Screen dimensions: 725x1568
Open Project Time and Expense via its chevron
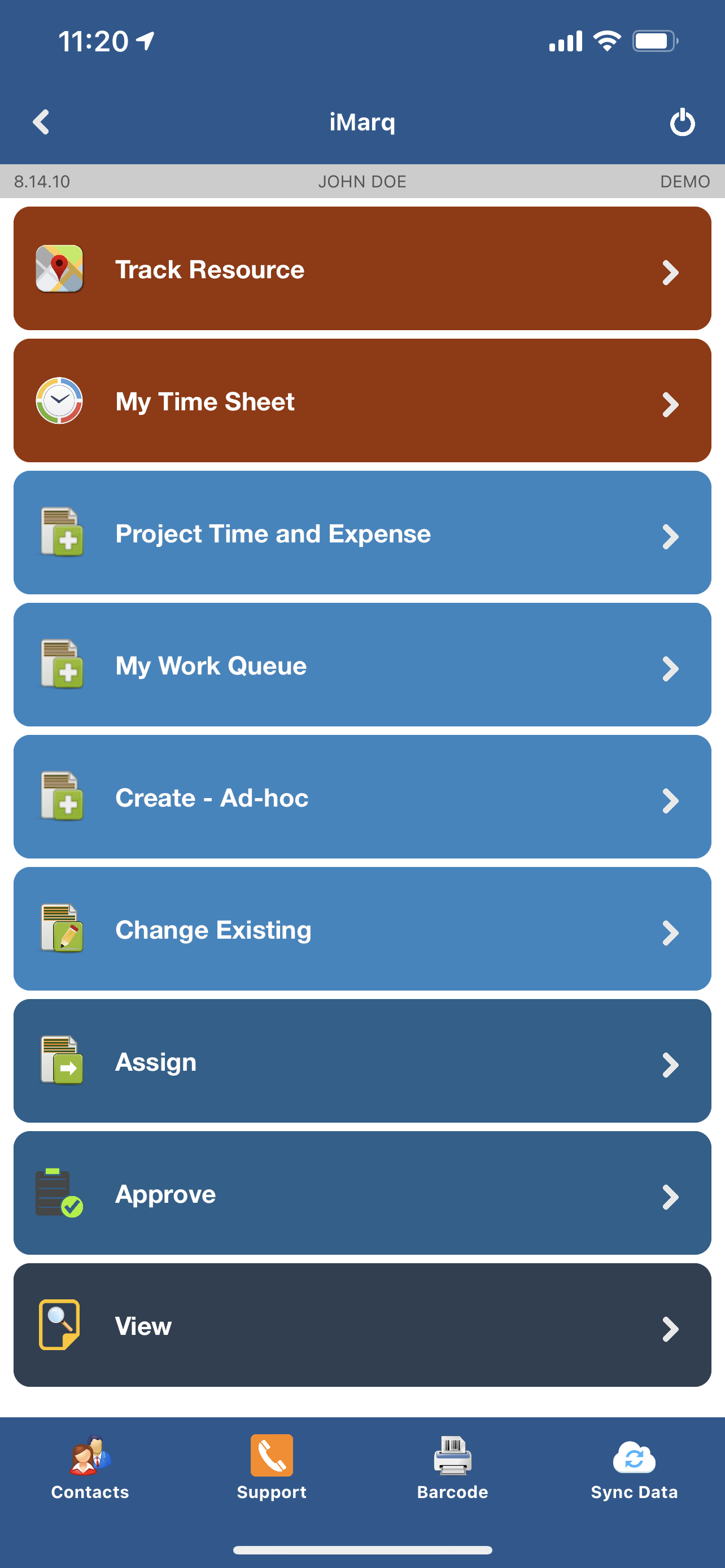click(x=671, y=536)
